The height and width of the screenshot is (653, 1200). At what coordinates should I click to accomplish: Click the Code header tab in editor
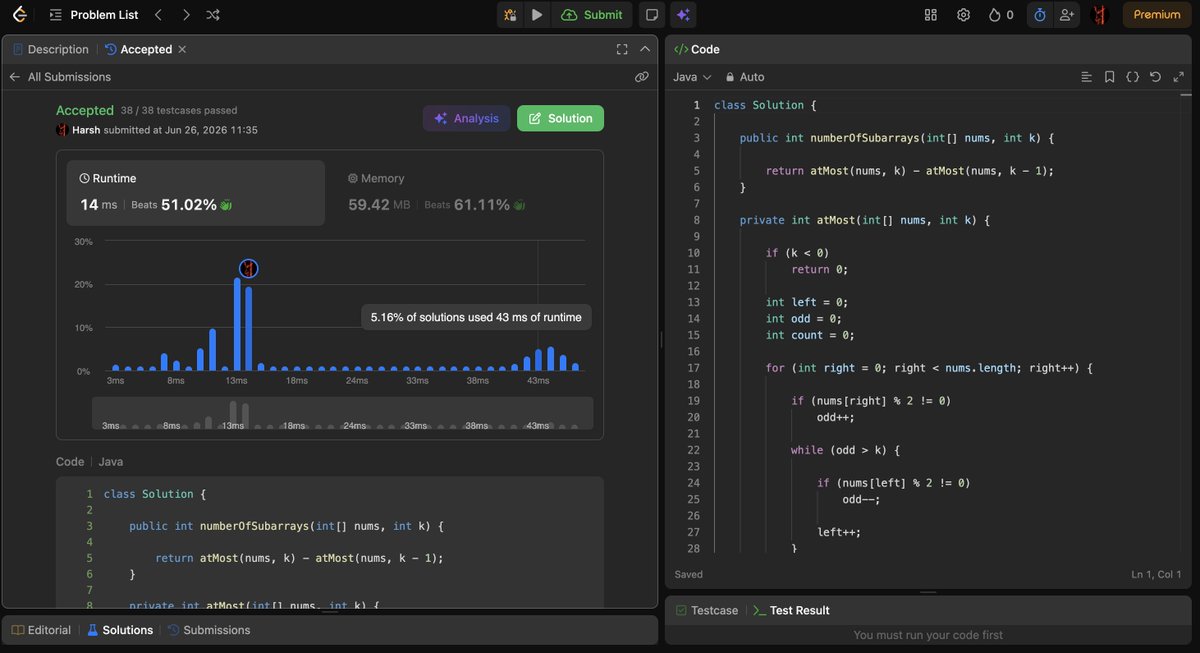[697, 49]
